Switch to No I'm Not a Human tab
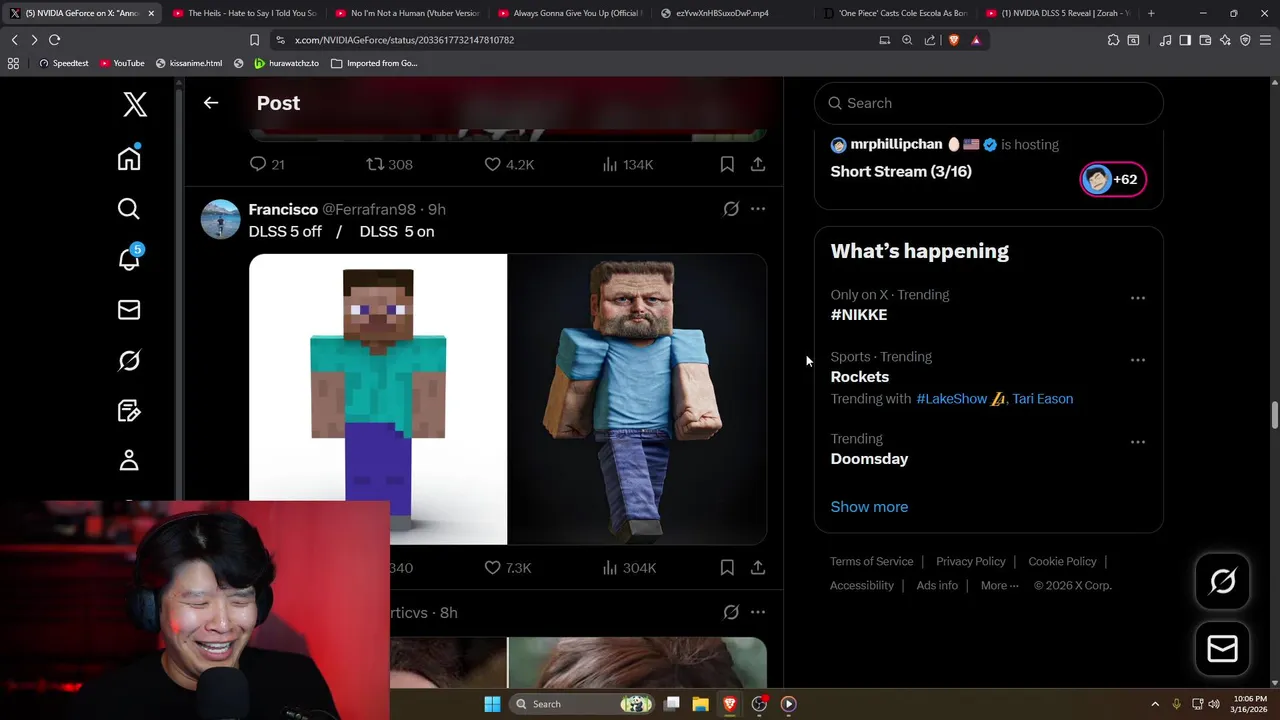The height and width of the screenshot is (720, 1280). (x=407, y=13)
